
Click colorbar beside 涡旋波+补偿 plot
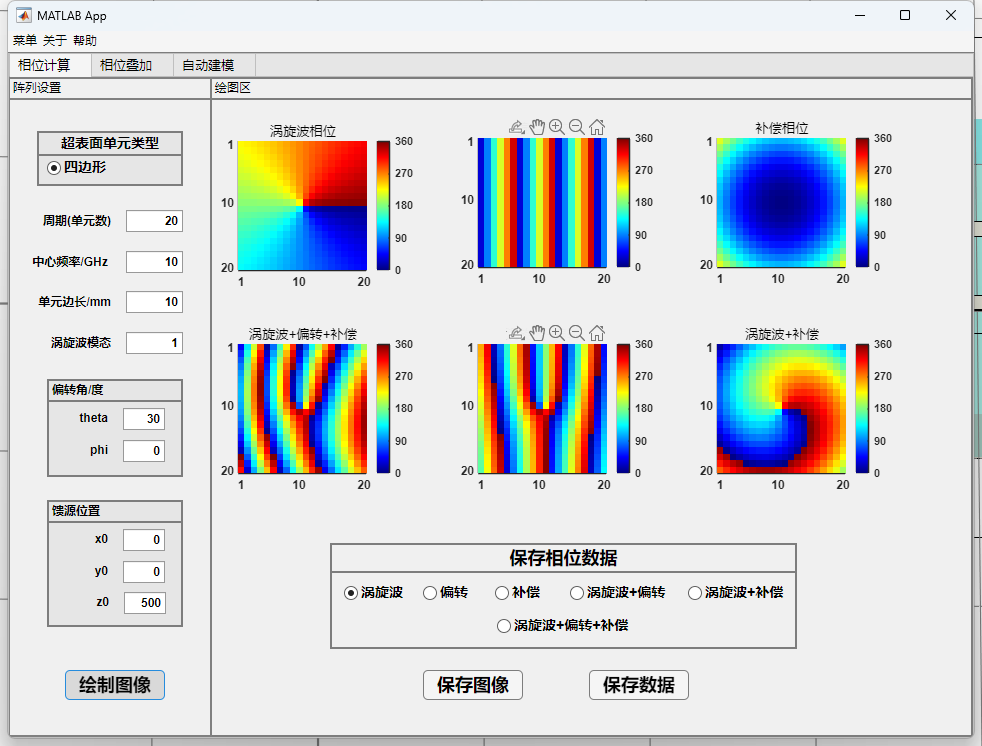[862, 408]
